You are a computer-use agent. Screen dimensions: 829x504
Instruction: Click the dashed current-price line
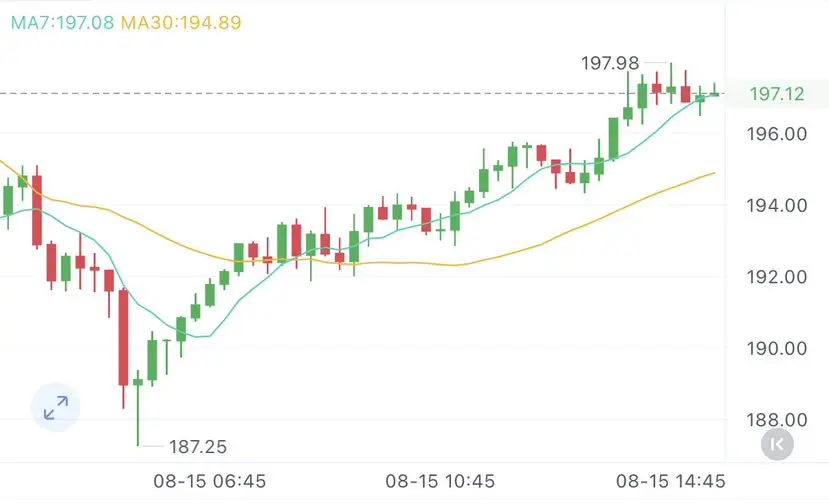(x=363, y=94)
